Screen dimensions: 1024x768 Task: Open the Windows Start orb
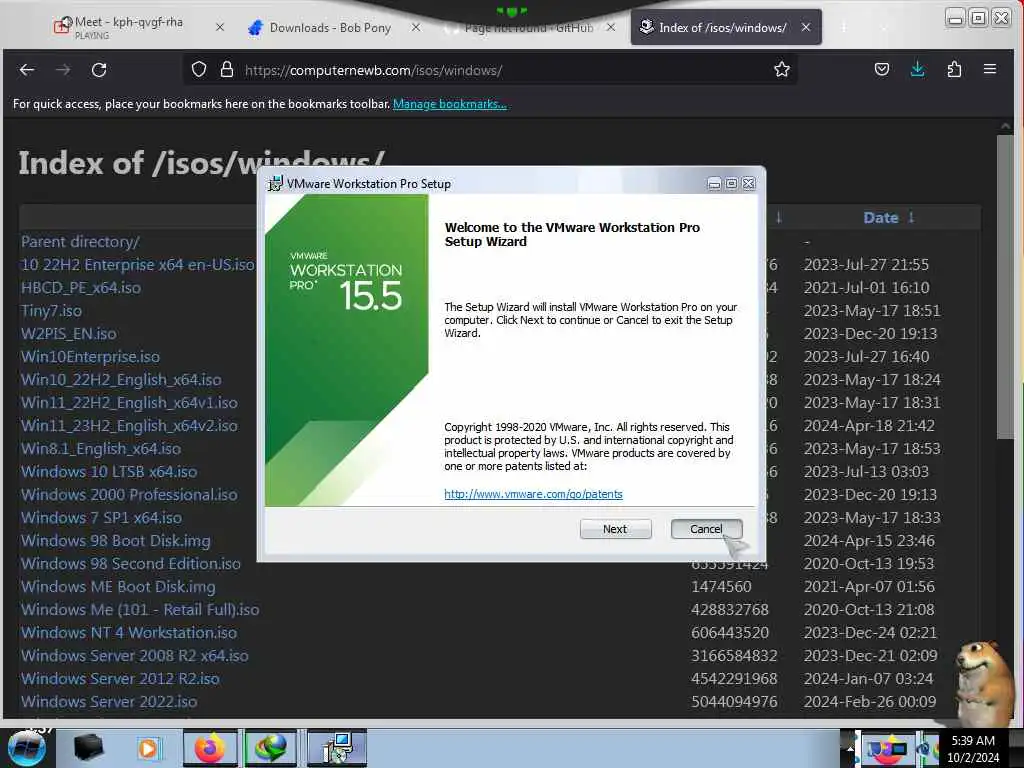(x=27, y=748)
